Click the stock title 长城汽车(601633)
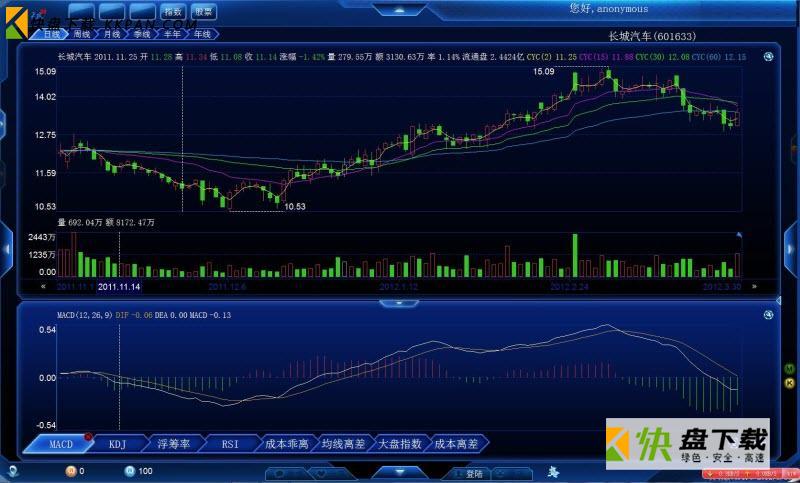Viewport: 800px width, 483px height. click(652, 36)
